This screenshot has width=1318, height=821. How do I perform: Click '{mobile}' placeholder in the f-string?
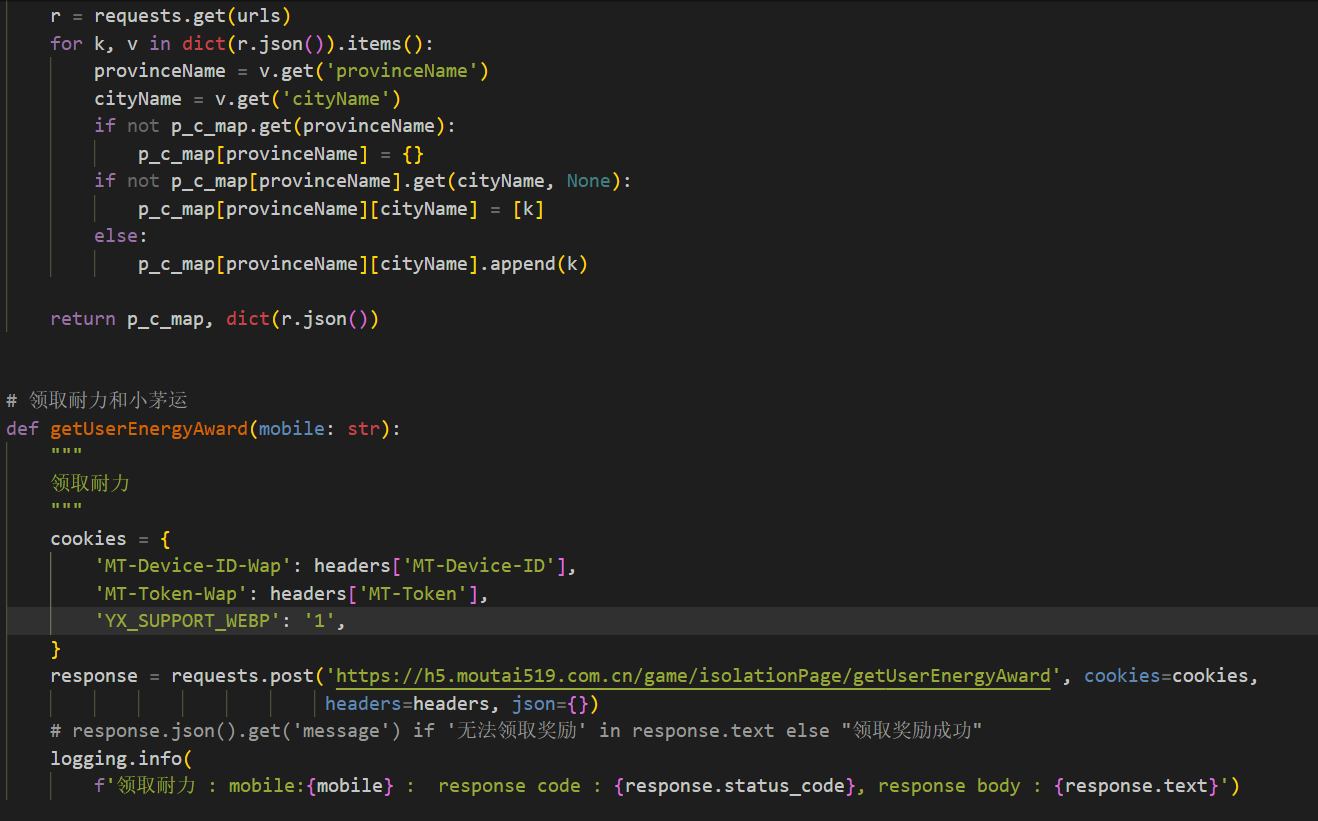350,786
